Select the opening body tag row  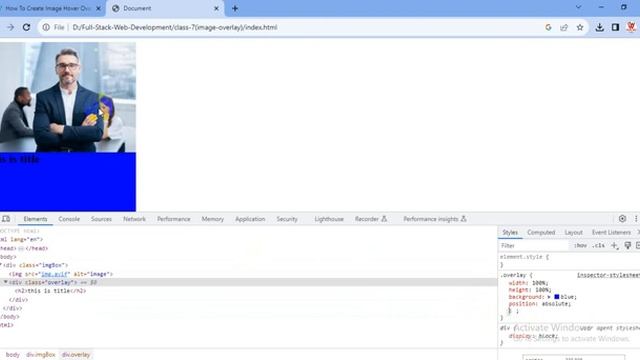click(x=8, y=257)
